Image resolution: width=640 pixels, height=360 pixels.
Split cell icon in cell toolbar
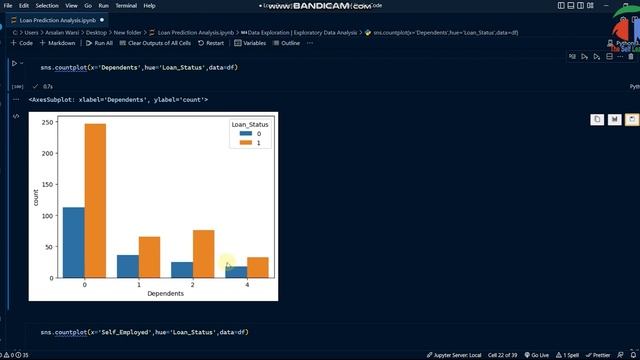pos(609,57)
